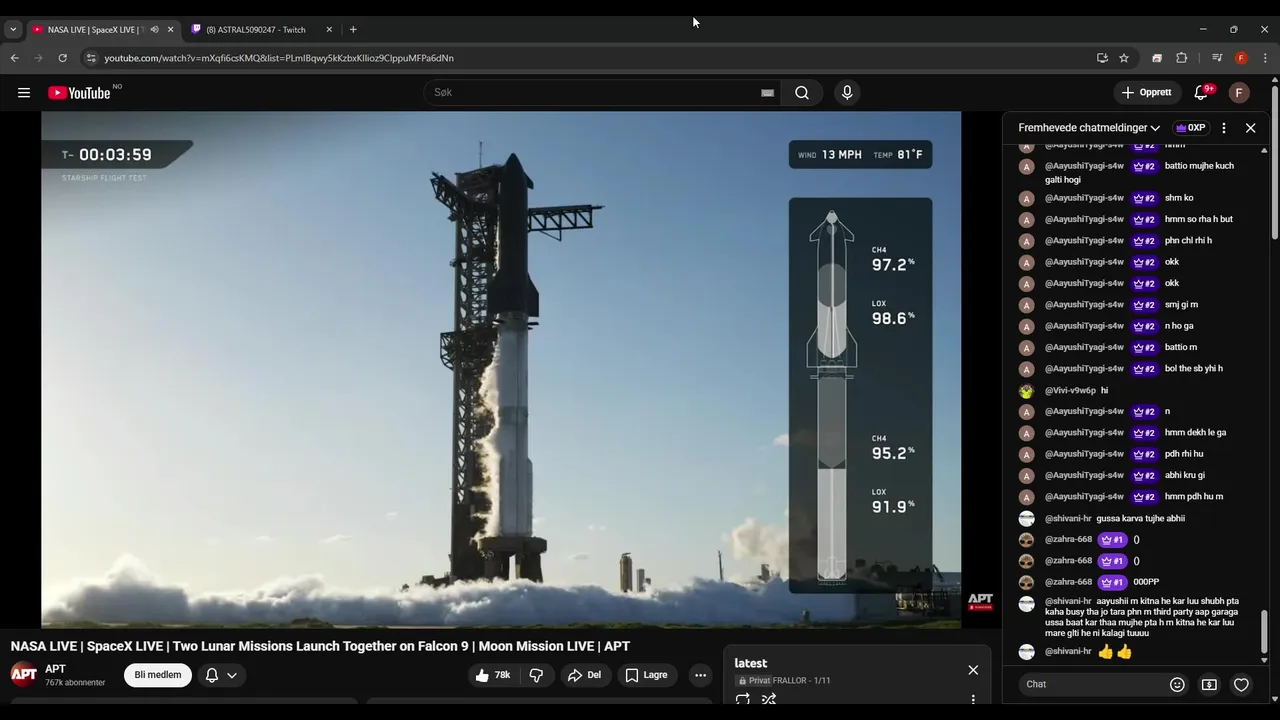Go to YouTube home via logo
Image resolution: width=1280 pixels, height=720 pixels.
tap(80, 93)
